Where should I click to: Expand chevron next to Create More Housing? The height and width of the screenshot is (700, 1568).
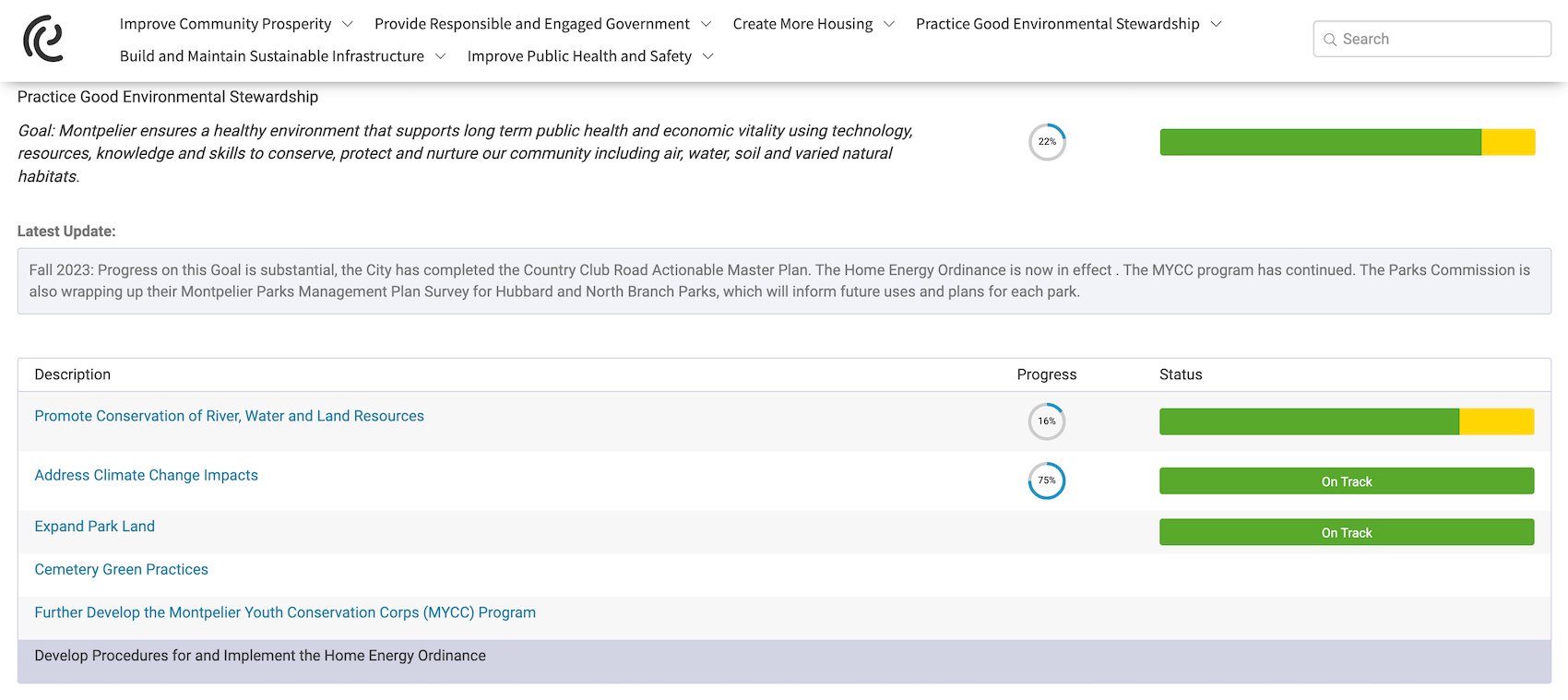pos(889,24)
